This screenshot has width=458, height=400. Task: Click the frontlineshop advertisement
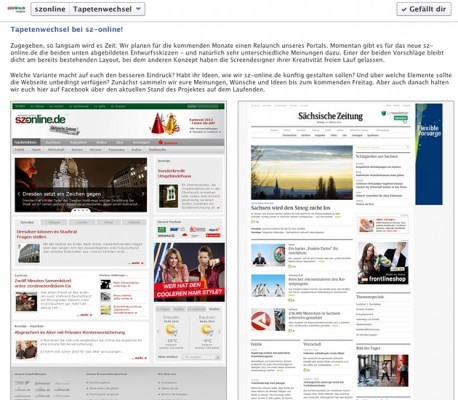383,263
